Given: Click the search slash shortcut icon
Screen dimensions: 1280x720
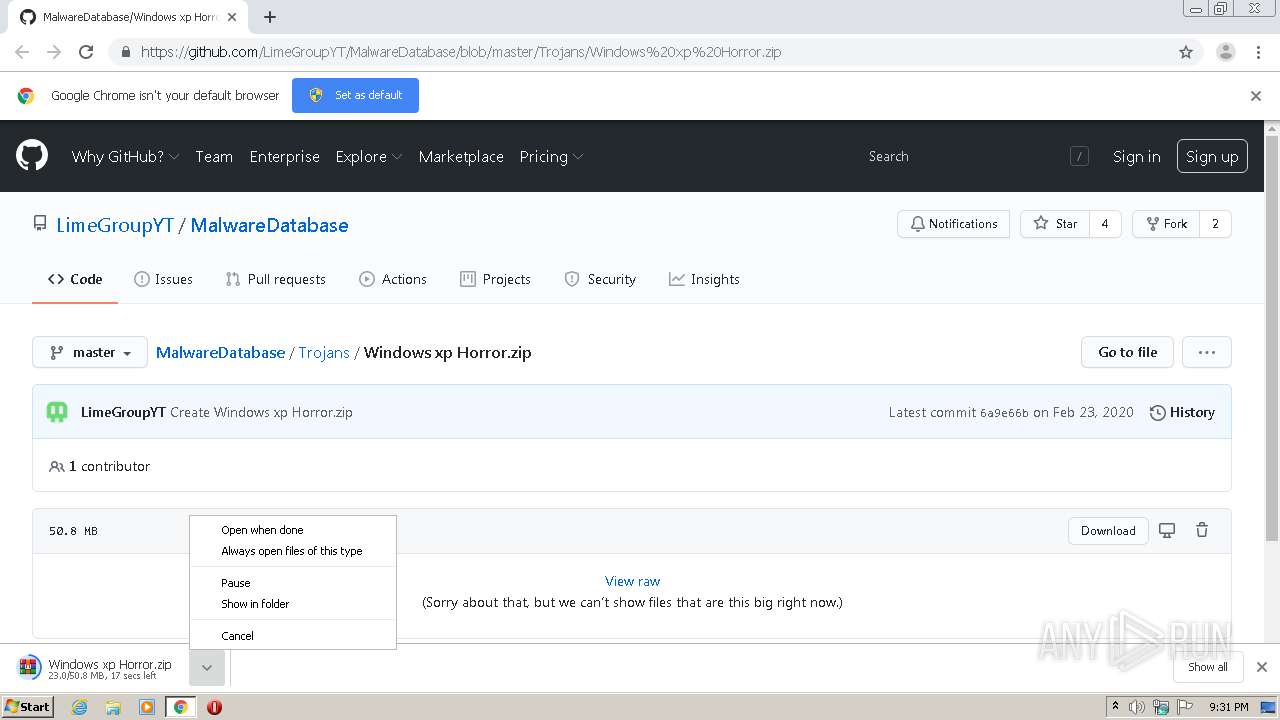Looking at the screenshot, I should [1079, 156].
